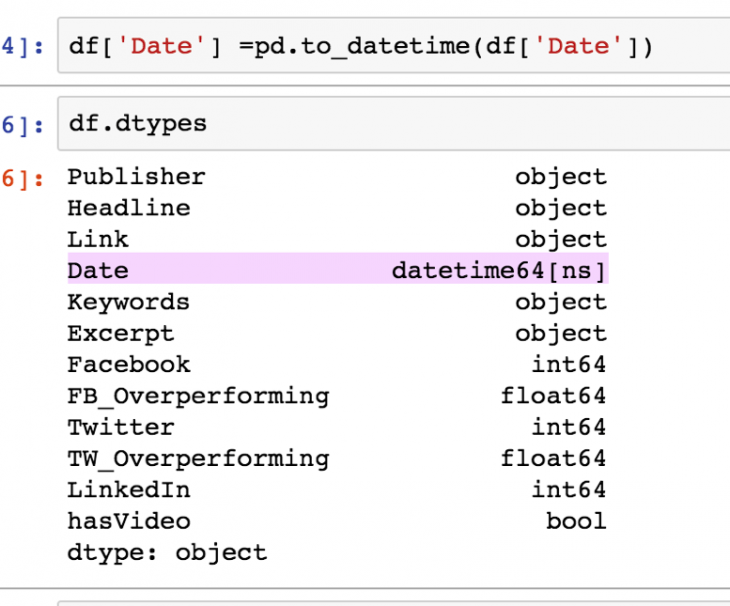
Task: Click the FB_Overperforming row label
Action: (x=198, y=396)
